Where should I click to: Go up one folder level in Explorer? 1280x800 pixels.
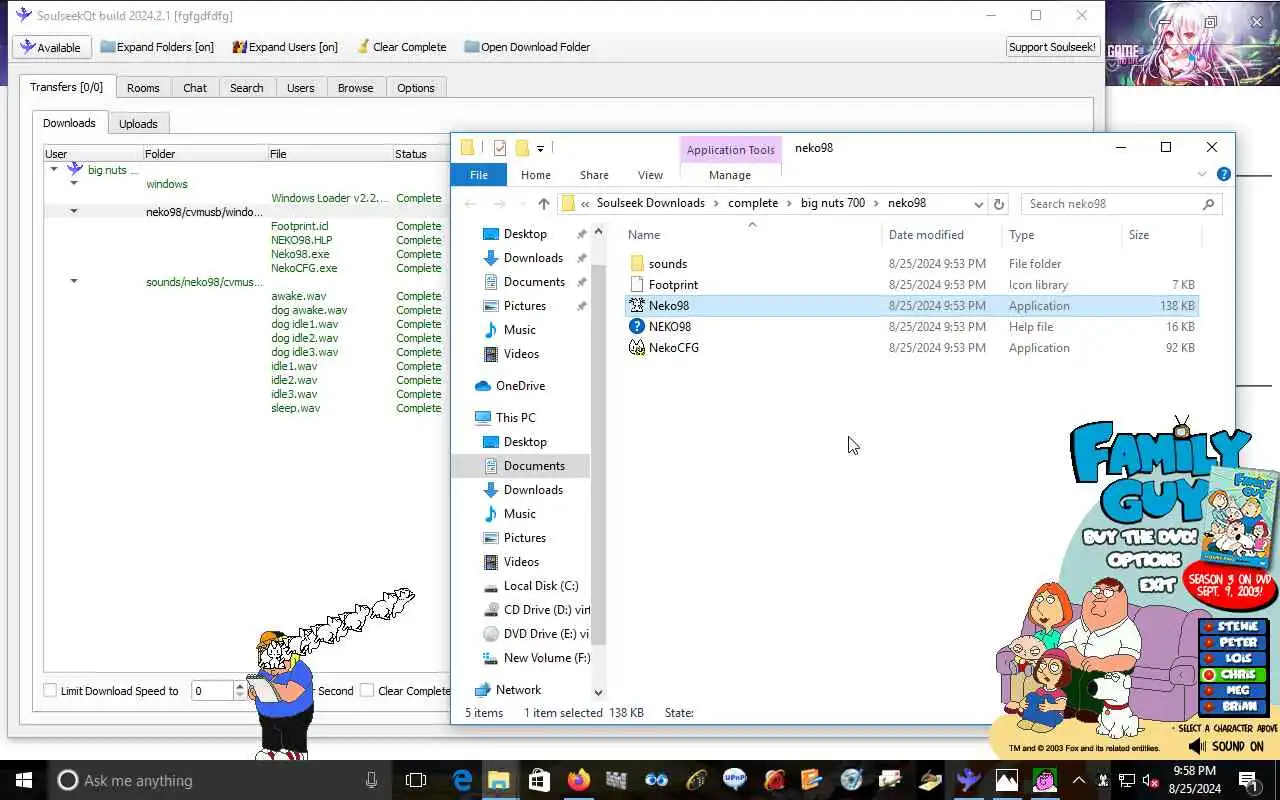[543, 203]
